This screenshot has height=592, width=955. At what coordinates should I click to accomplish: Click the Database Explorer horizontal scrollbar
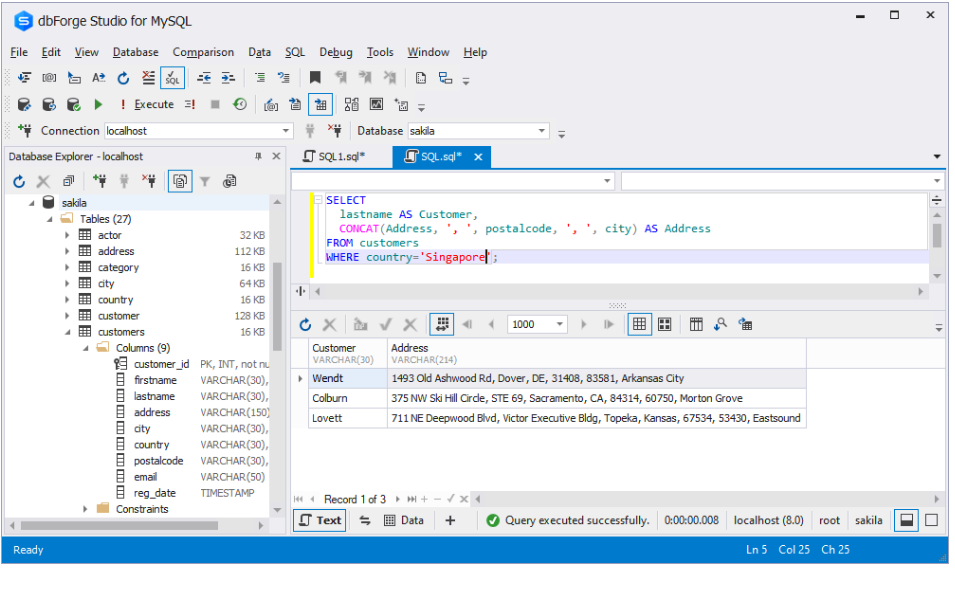tap(120, 525)
